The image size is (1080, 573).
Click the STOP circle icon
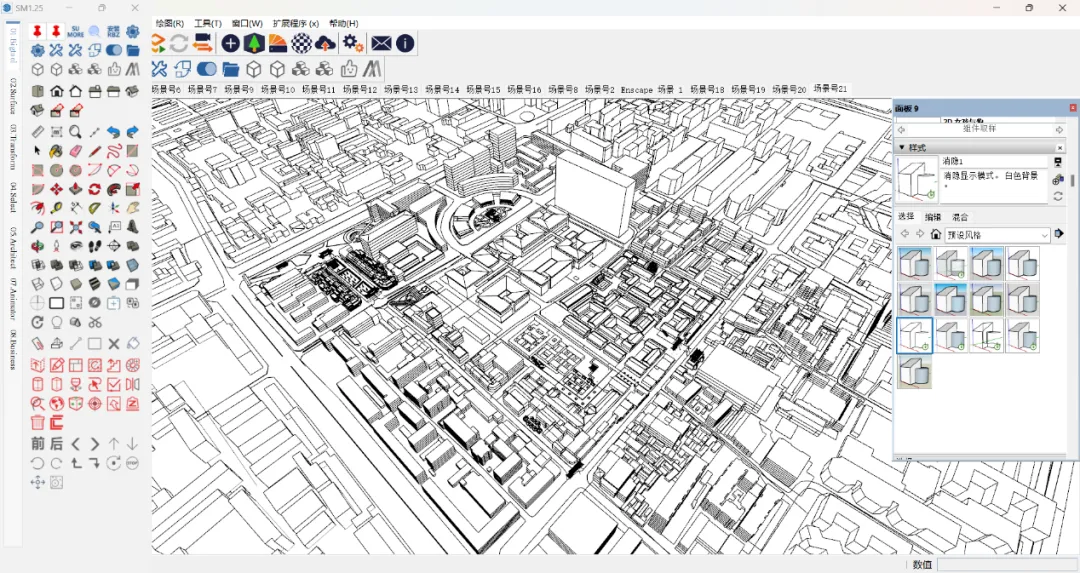click(x=132, y=463)
